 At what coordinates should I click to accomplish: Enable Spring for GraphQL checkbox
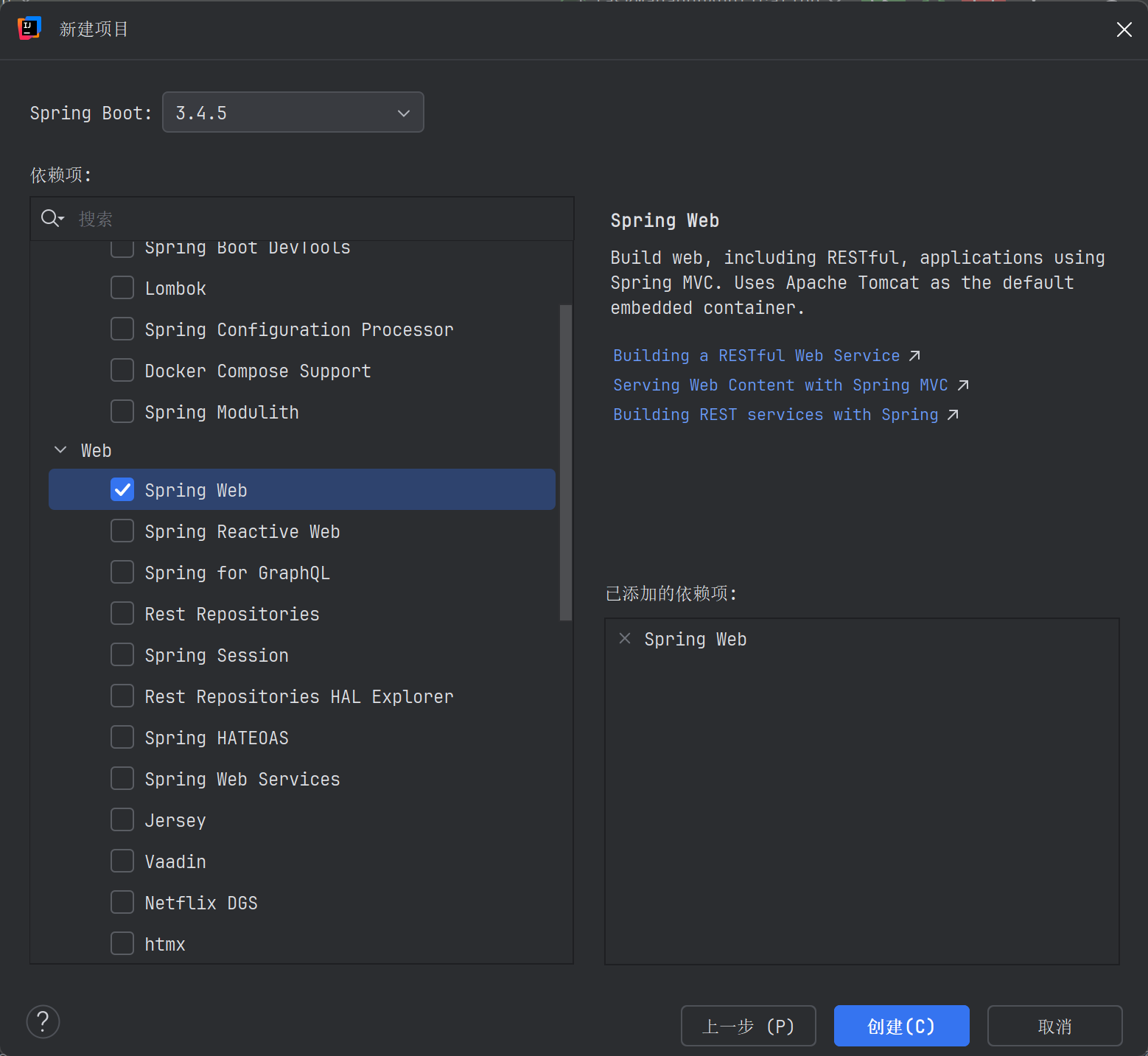[x=122, y=572]
